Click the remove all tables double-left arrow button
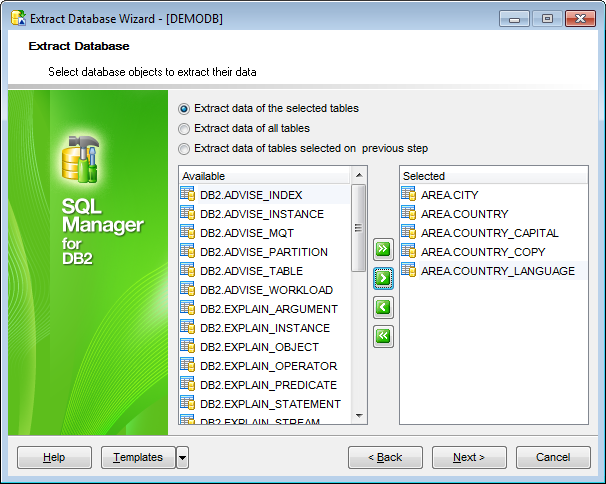This screenshot has height=484, width=606. pos(383,336)
